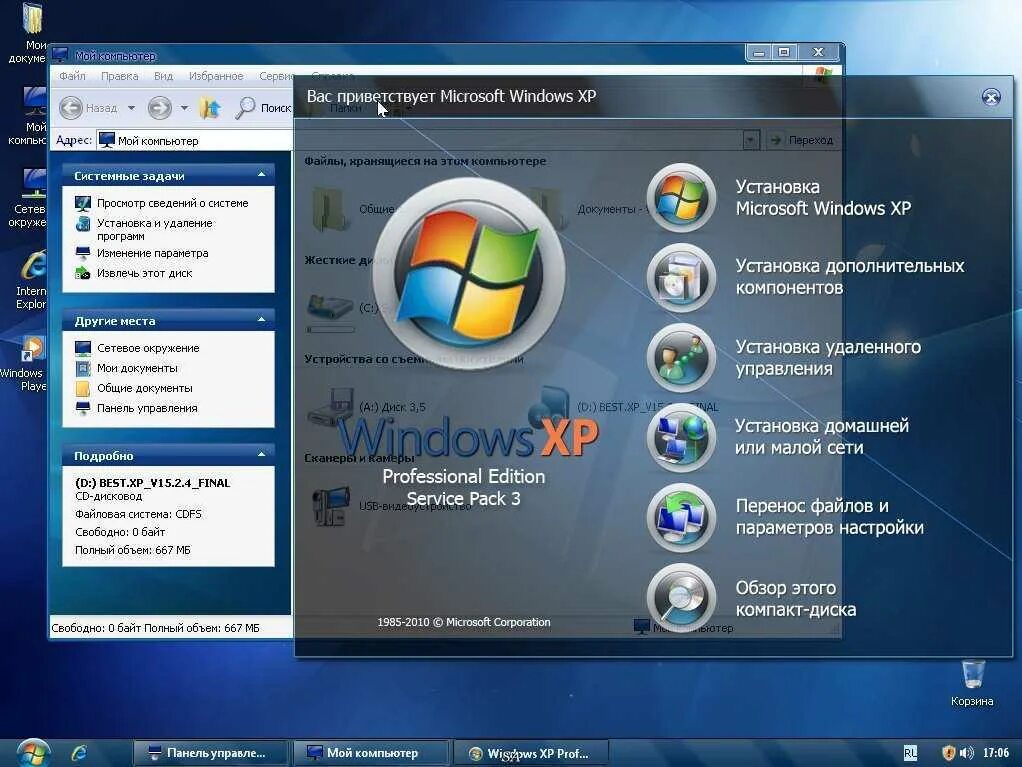Click the eject disk task icon
The image size is (1022, 767).
(83, 273)
